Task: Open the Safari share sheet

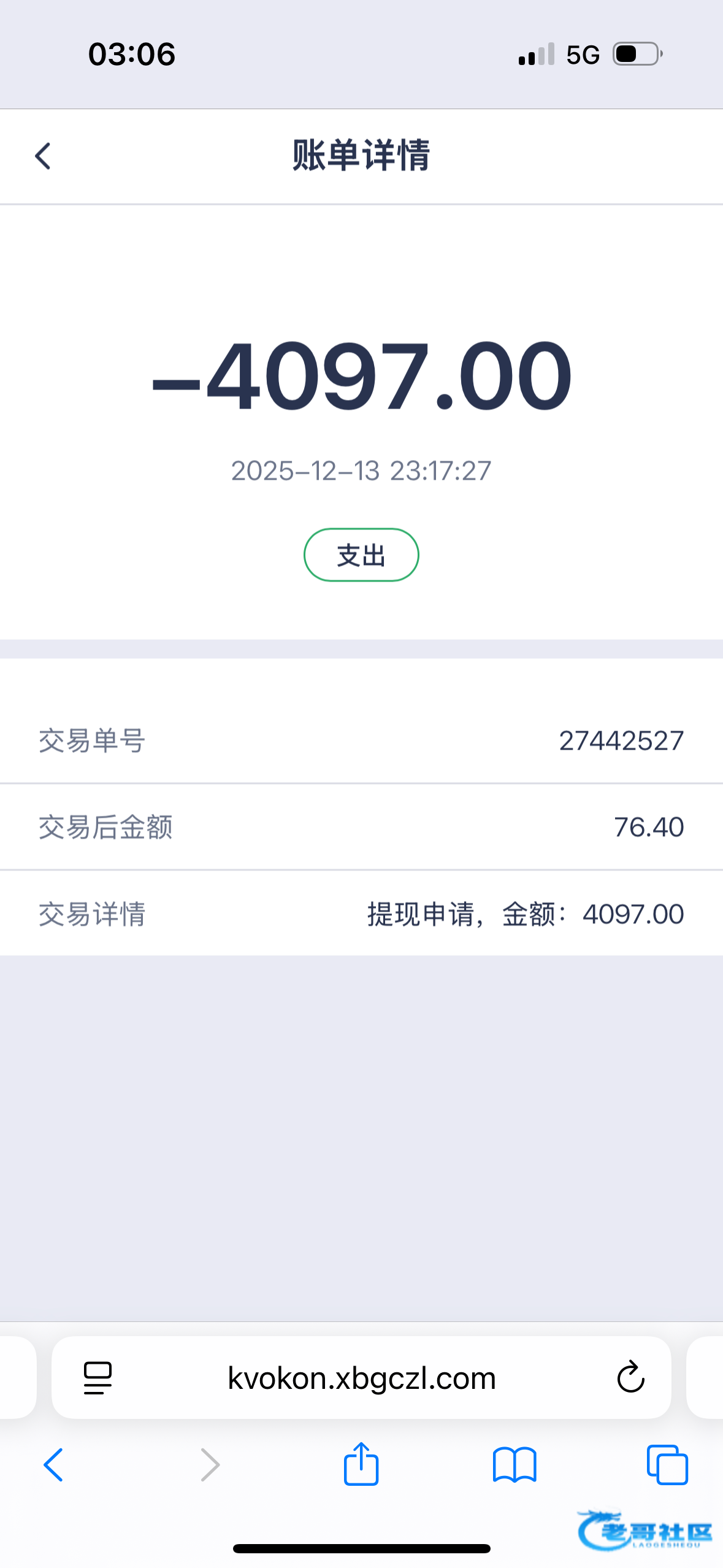Action: coord(361,1465)
